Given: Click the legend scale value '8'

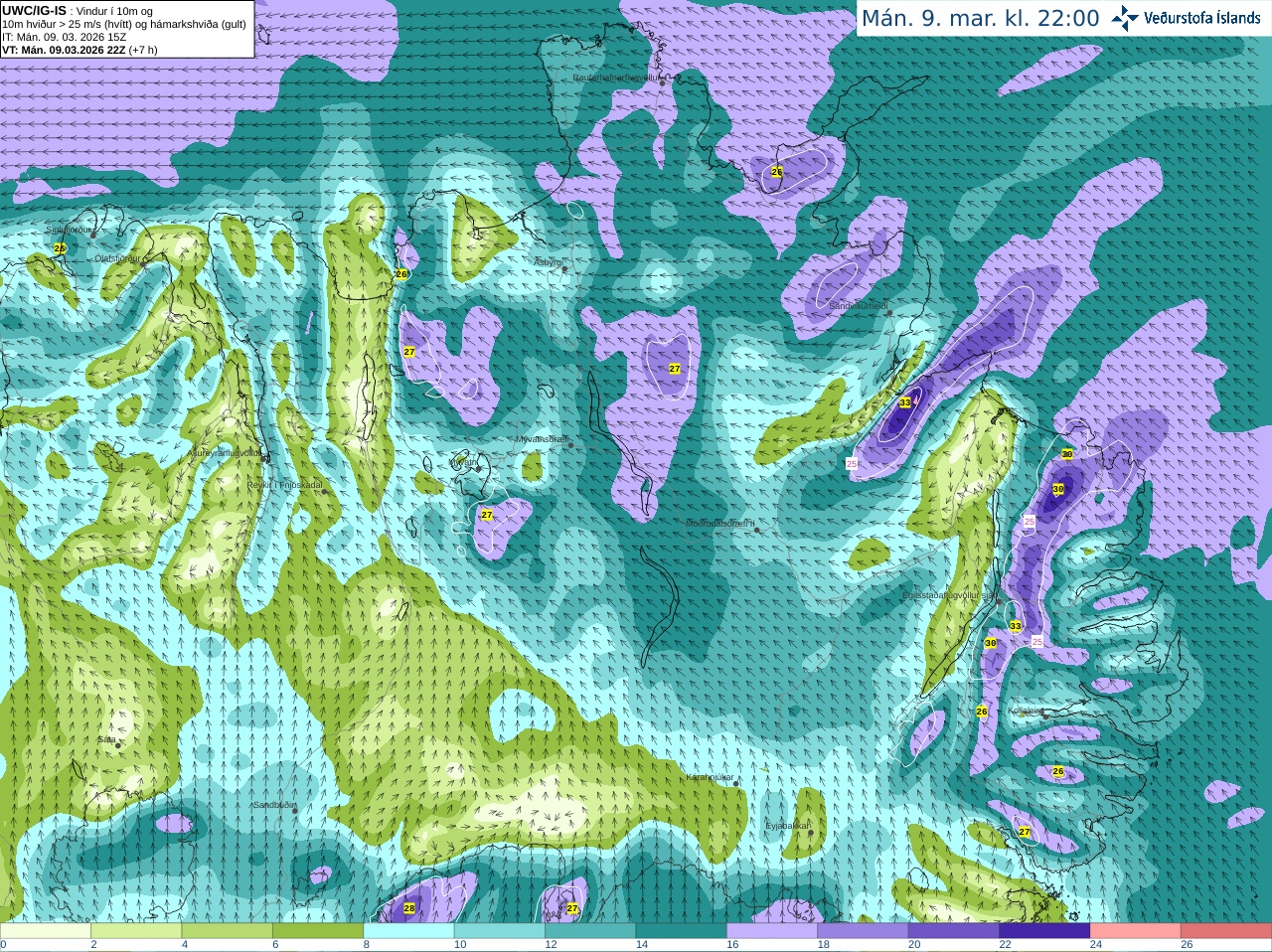Looking at the screenshot, I should click(x=367, y=945).
